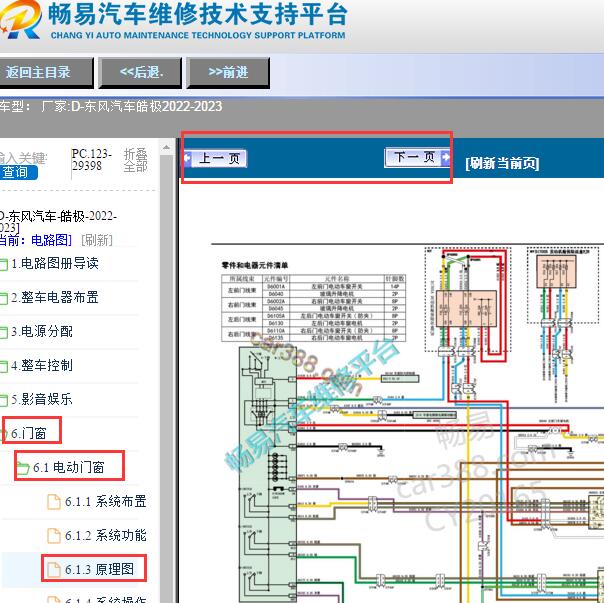Click the D-东风汽车-皓极-2022-2023 tree root
The height and width of the screenshot is (603, 604).
[x=58, y=222]
